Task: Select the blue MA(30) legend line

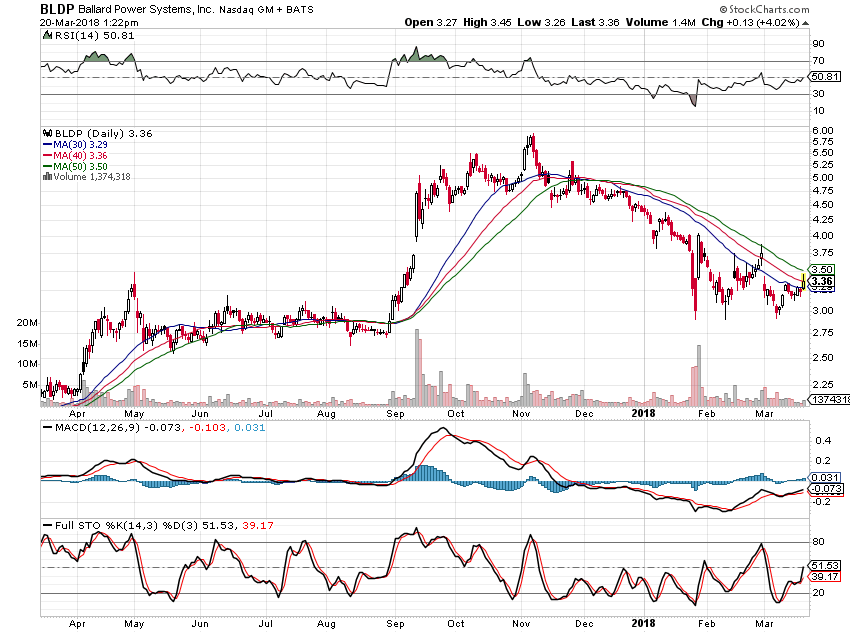Action: click(x=48, y=145)
